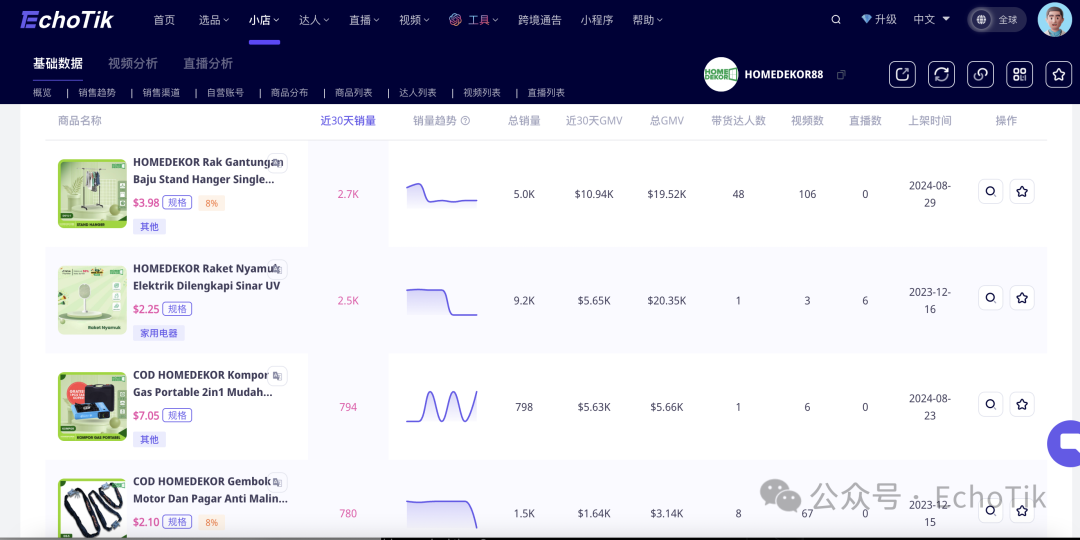Click the favorite star icon for shop
This screenshot has height=540, width=1080.
coord(1059,74)
